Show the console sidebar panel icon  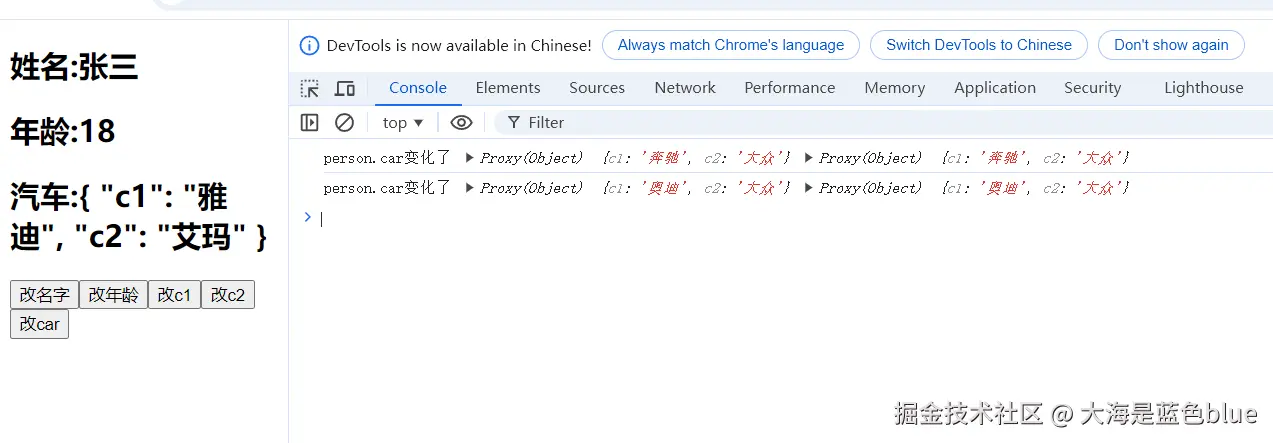click(310, 122)
